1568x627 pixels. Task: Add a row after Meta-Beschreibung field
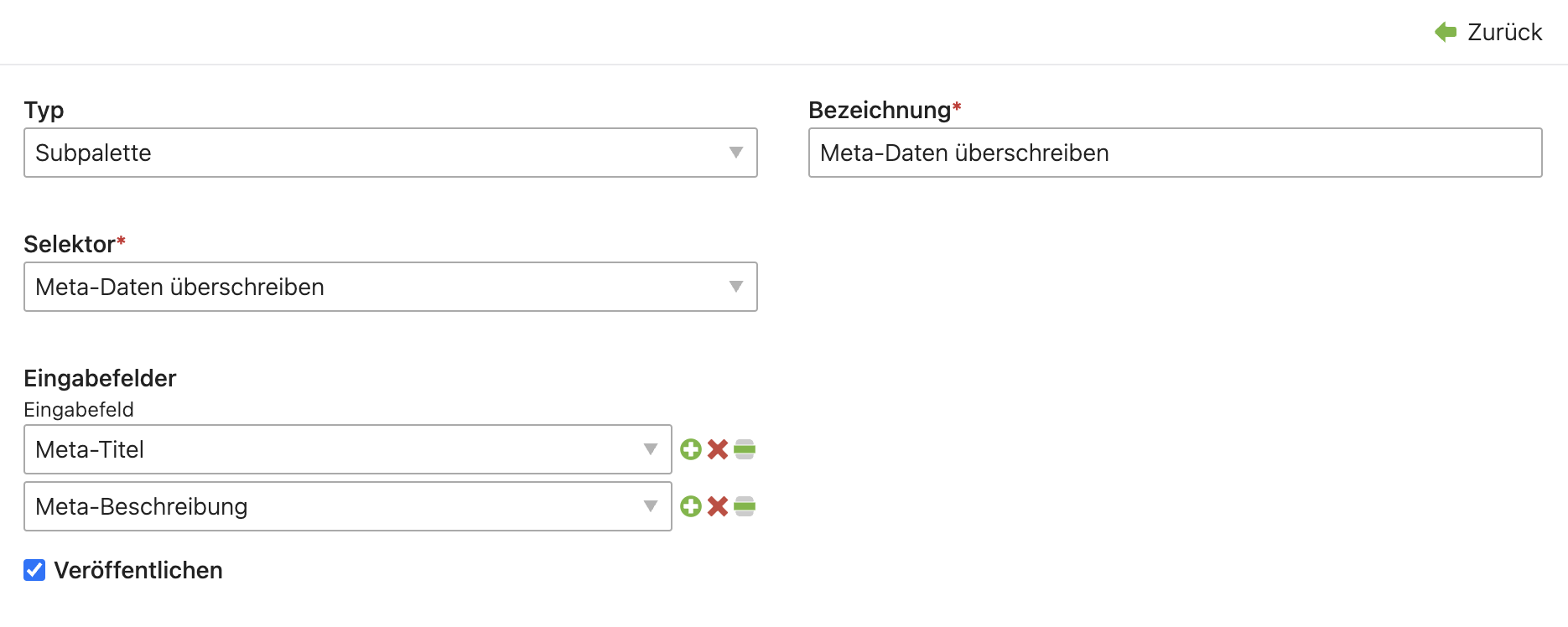[x=690, y=506]
